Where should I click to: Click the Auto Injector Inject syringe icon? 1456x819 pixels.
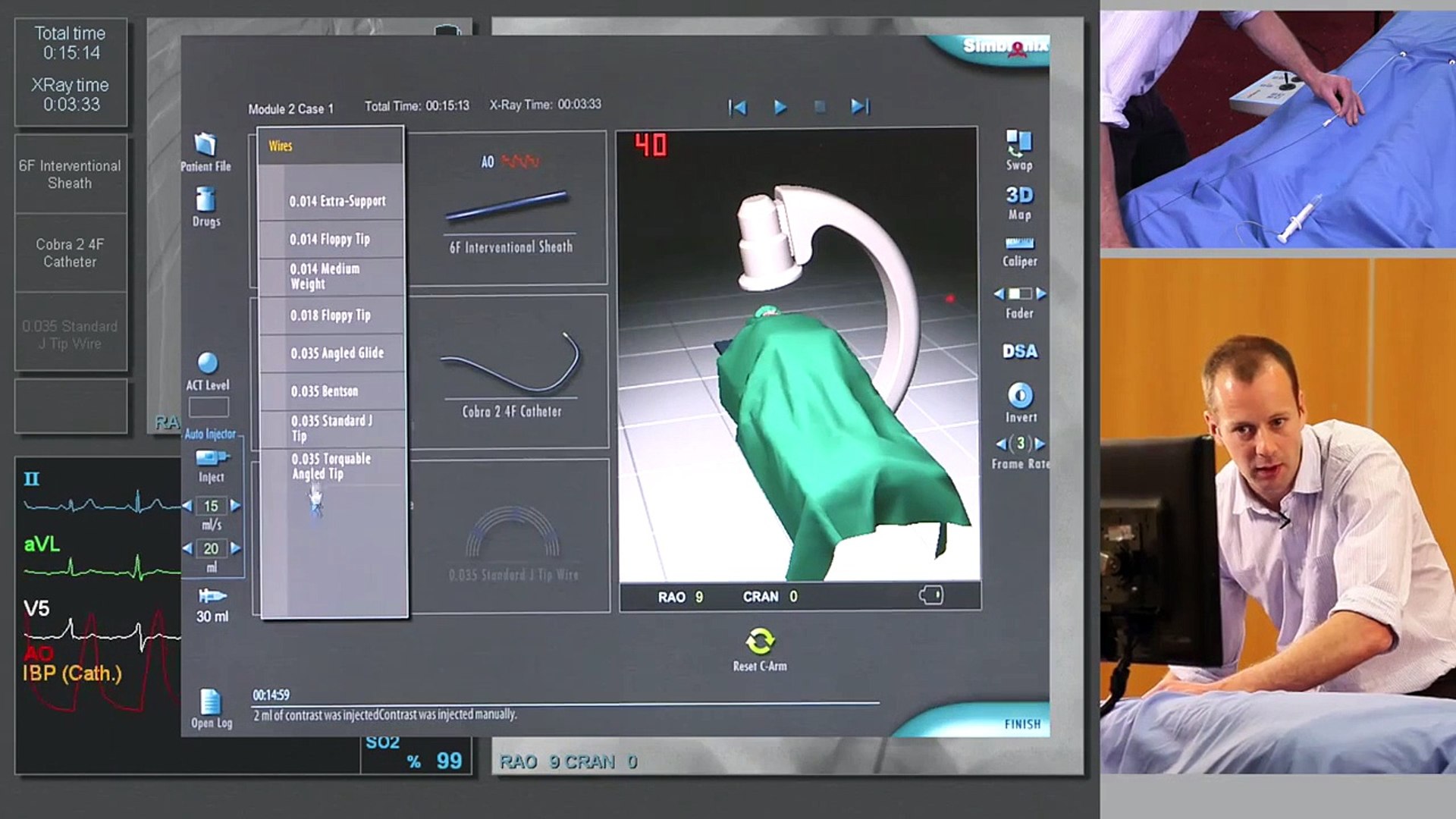tap(212, 457)
